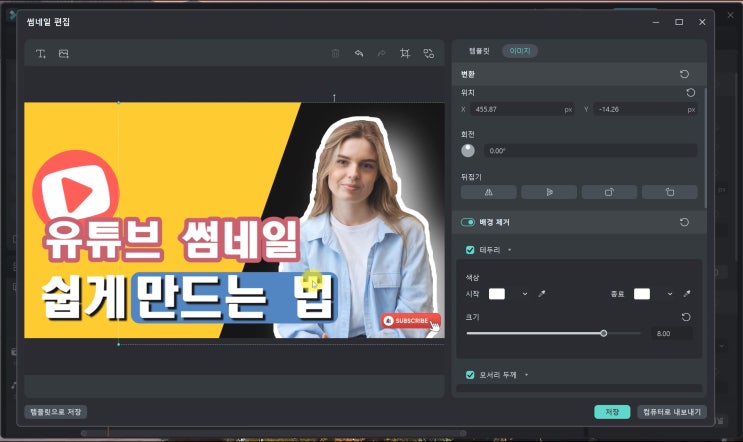Reset the 변환 section
Image resolution: width=743 pixels, height=442 pixels.
(684, 74)
